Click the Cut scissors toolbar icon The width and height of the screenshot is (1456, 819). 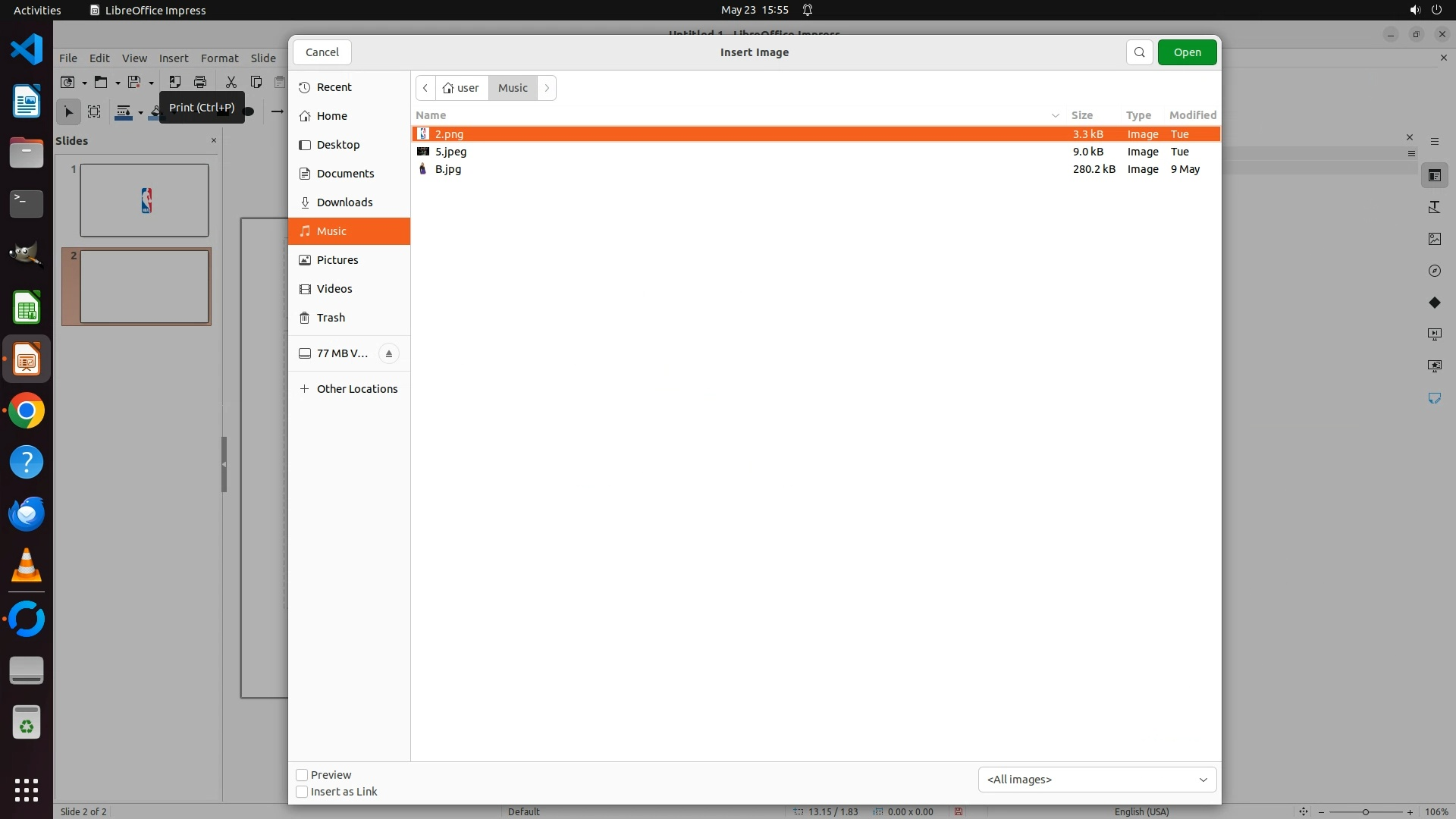[x=231, y=82]
